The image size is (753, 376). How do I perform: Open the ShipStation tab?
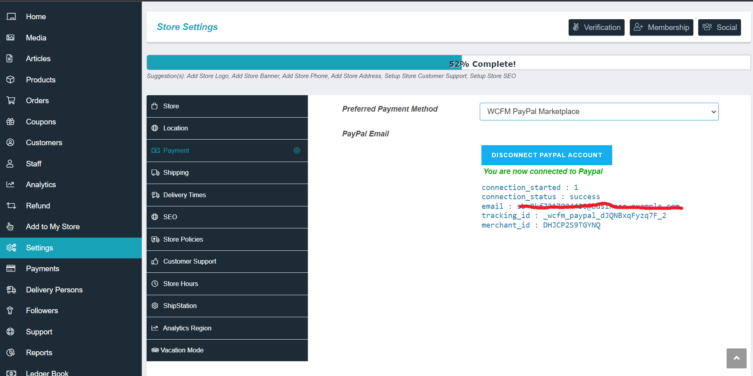(x=227, y=306)
